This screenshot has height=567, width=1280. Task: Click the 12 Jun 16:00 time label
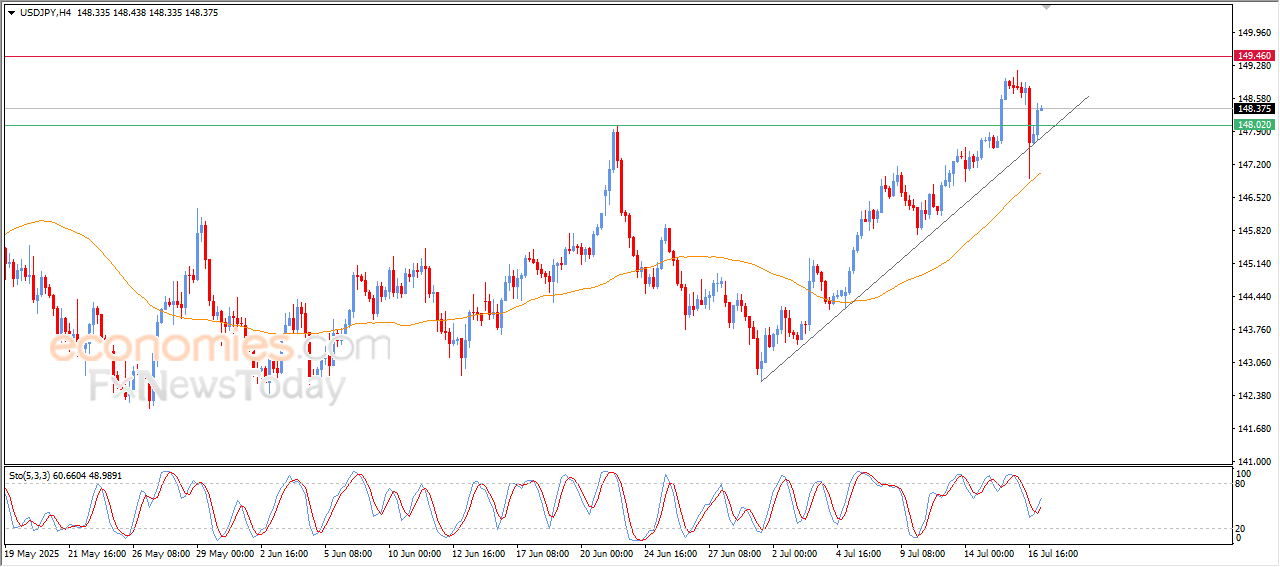tap(479, 552)
